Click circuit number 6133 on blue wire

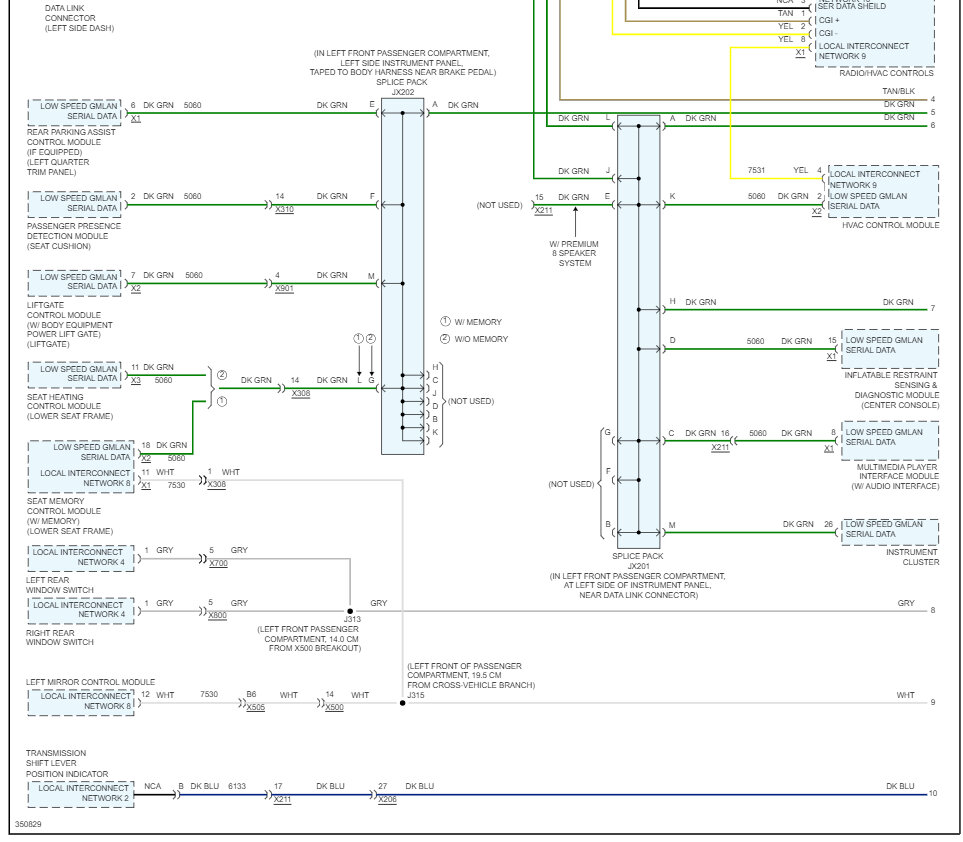237,787
